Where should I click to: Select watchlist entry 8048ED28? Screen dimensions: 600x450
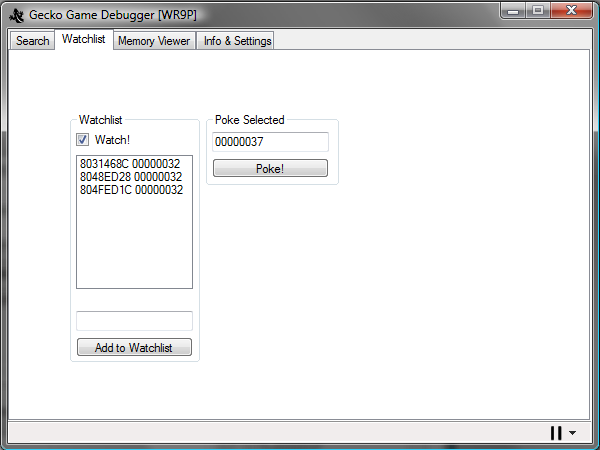point(130,177)
